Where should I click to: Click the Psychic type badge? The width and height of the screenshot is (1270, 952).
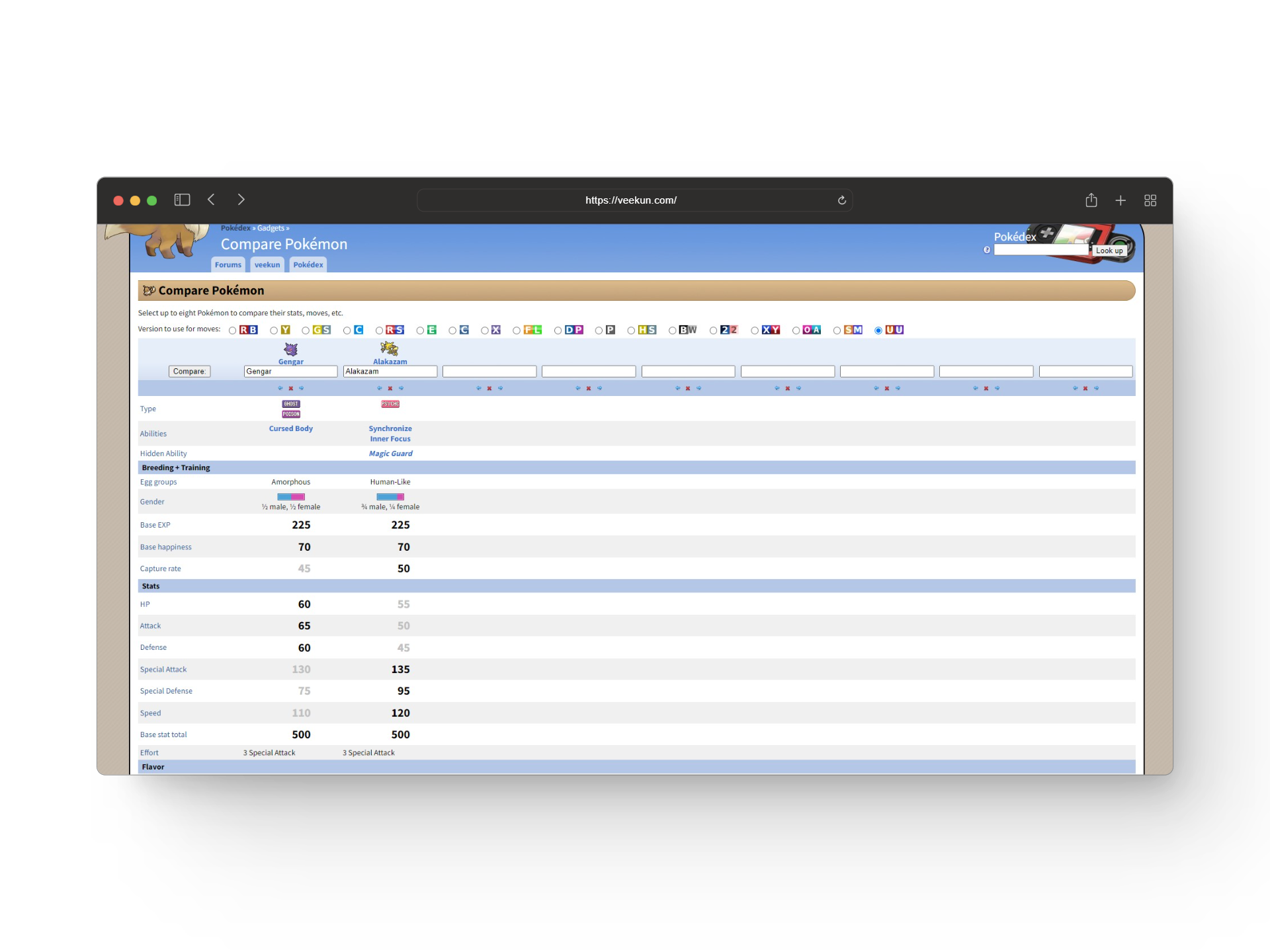tap(390, 404)
